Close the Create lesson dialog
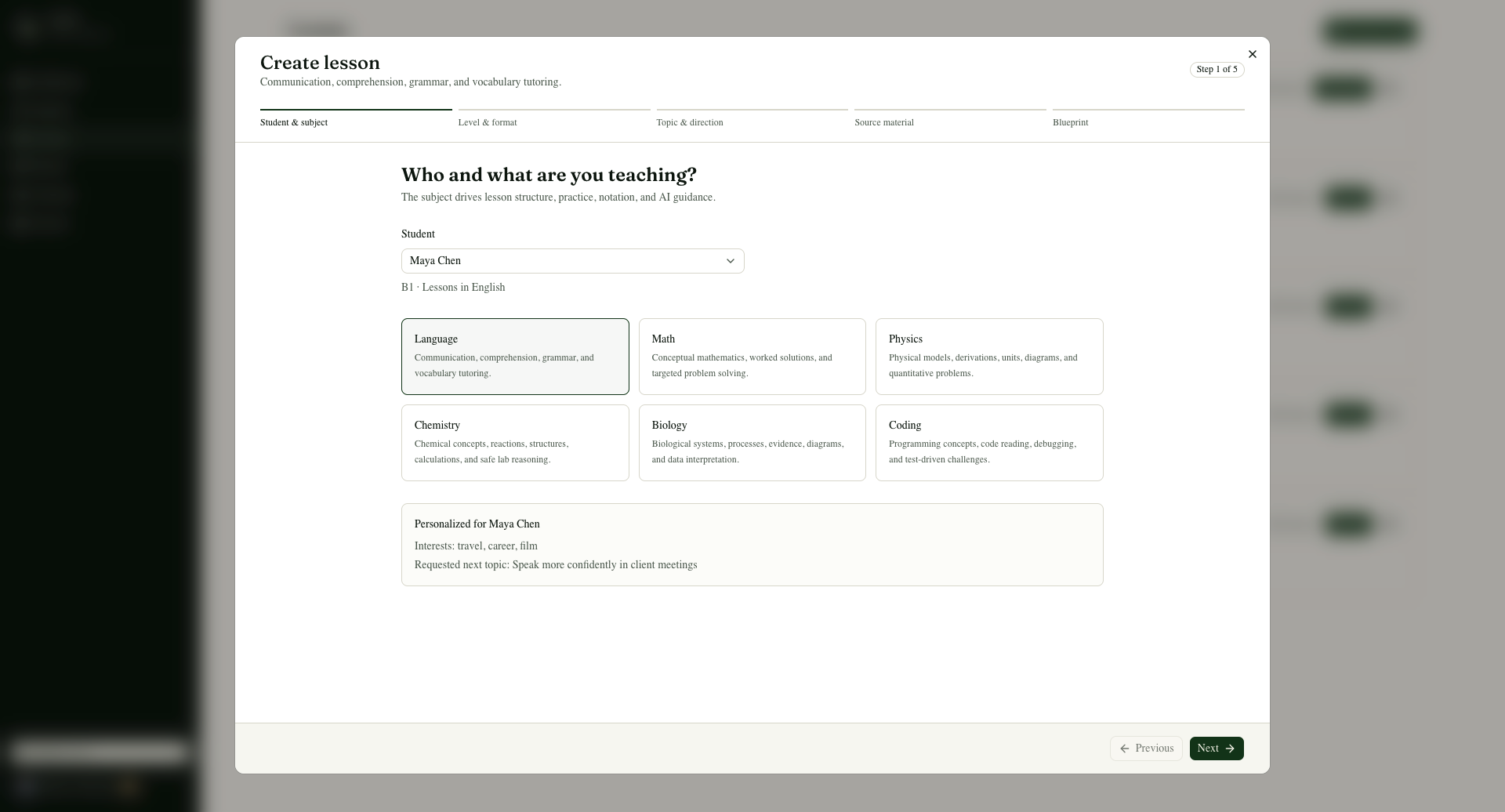This screenshot has height=812, width=1505. click(x=1252, y=54)
